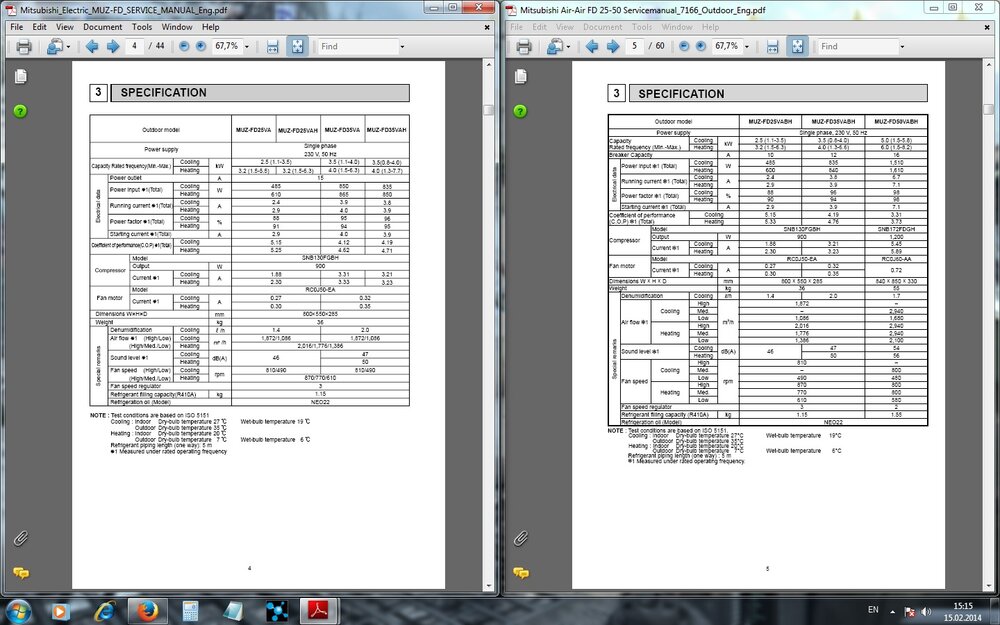The height and width of the screenshot is (625, 1000).
Task: Zoom in in the left PDF window
Action: coord(201,46)
